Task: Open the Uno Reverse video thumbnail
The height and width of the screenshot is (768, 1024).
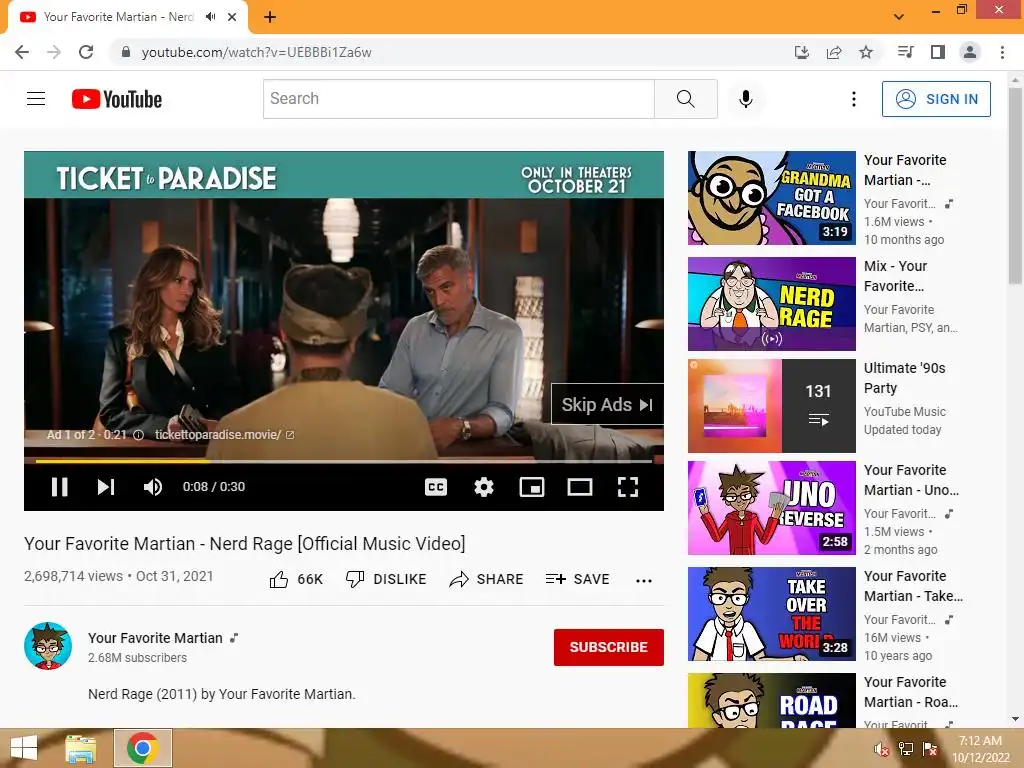Action: 771,507
